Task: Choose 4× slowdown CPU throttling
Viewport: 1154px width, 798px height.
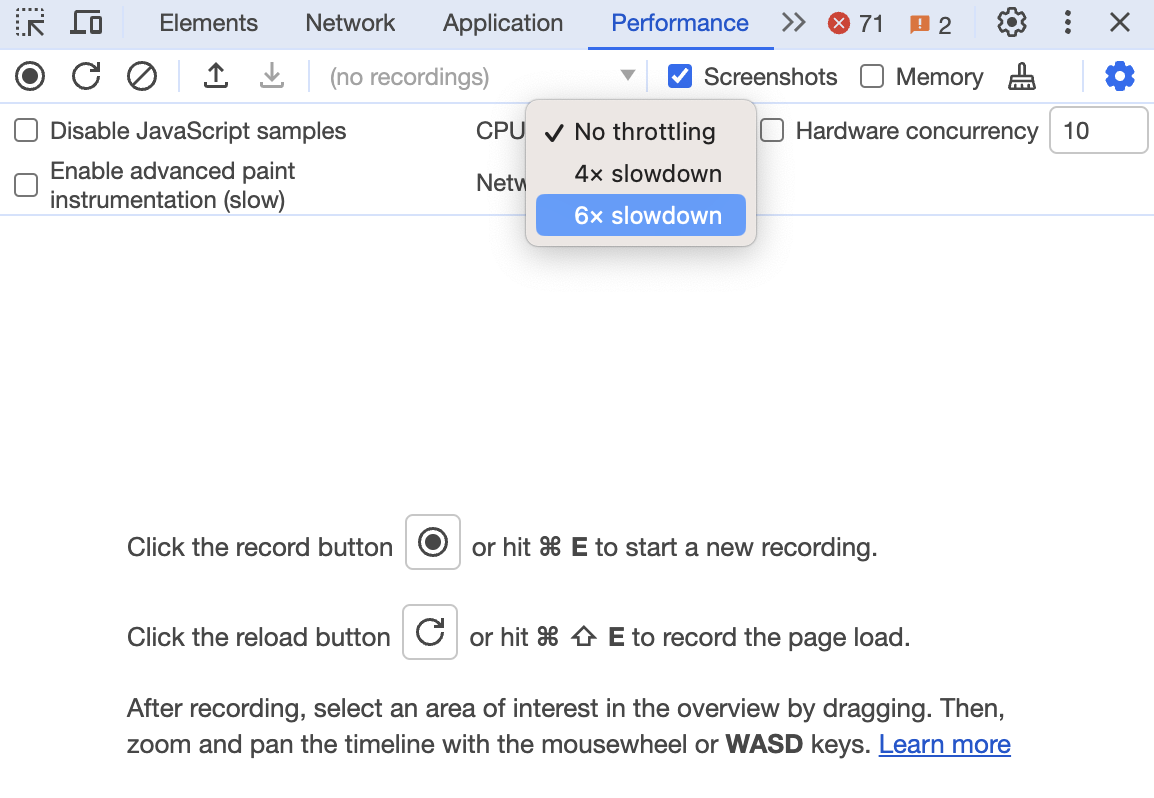Action: point(641,174)
